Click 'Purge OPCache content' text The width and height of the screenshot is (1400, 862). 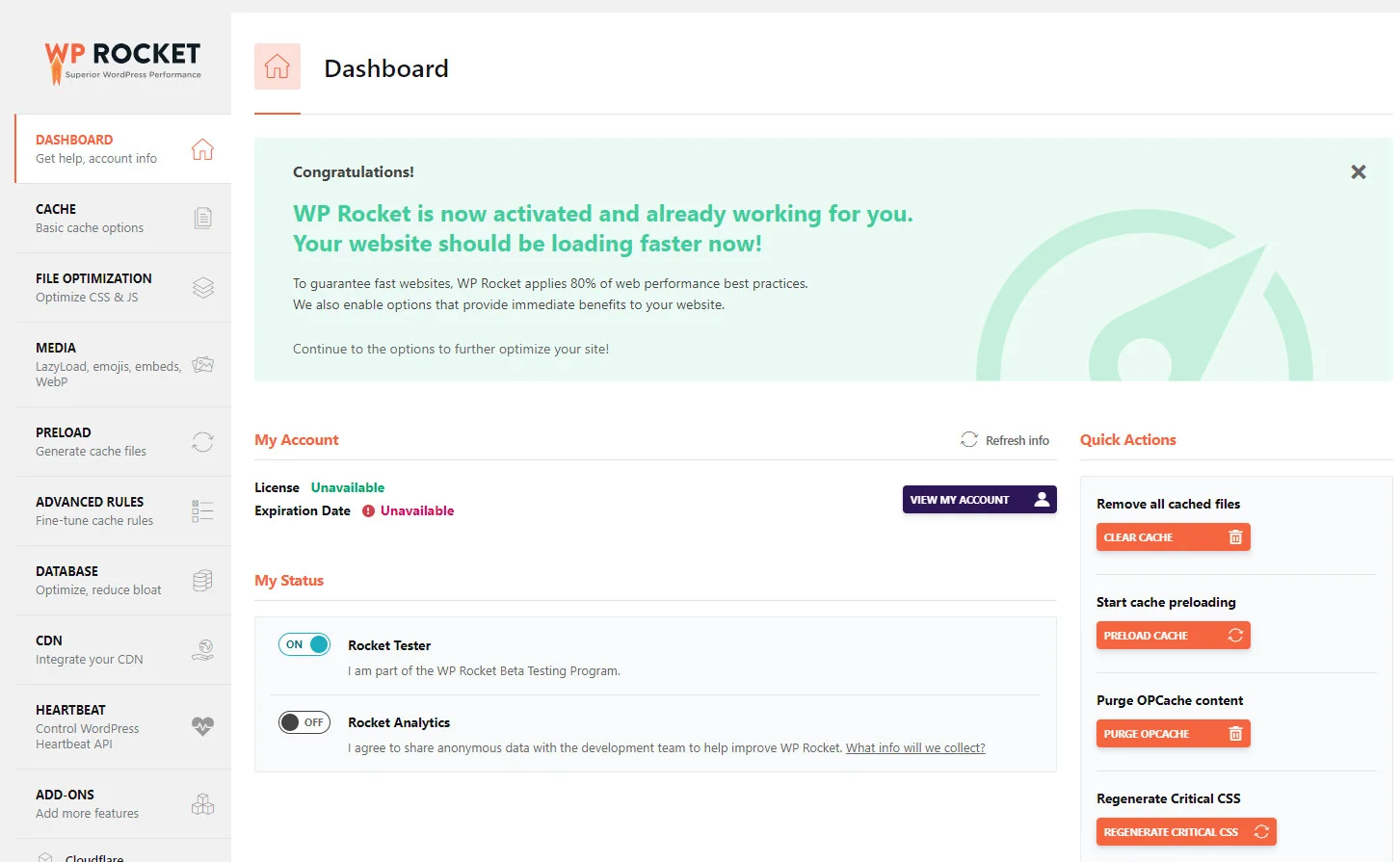[x=1170, y=700]
